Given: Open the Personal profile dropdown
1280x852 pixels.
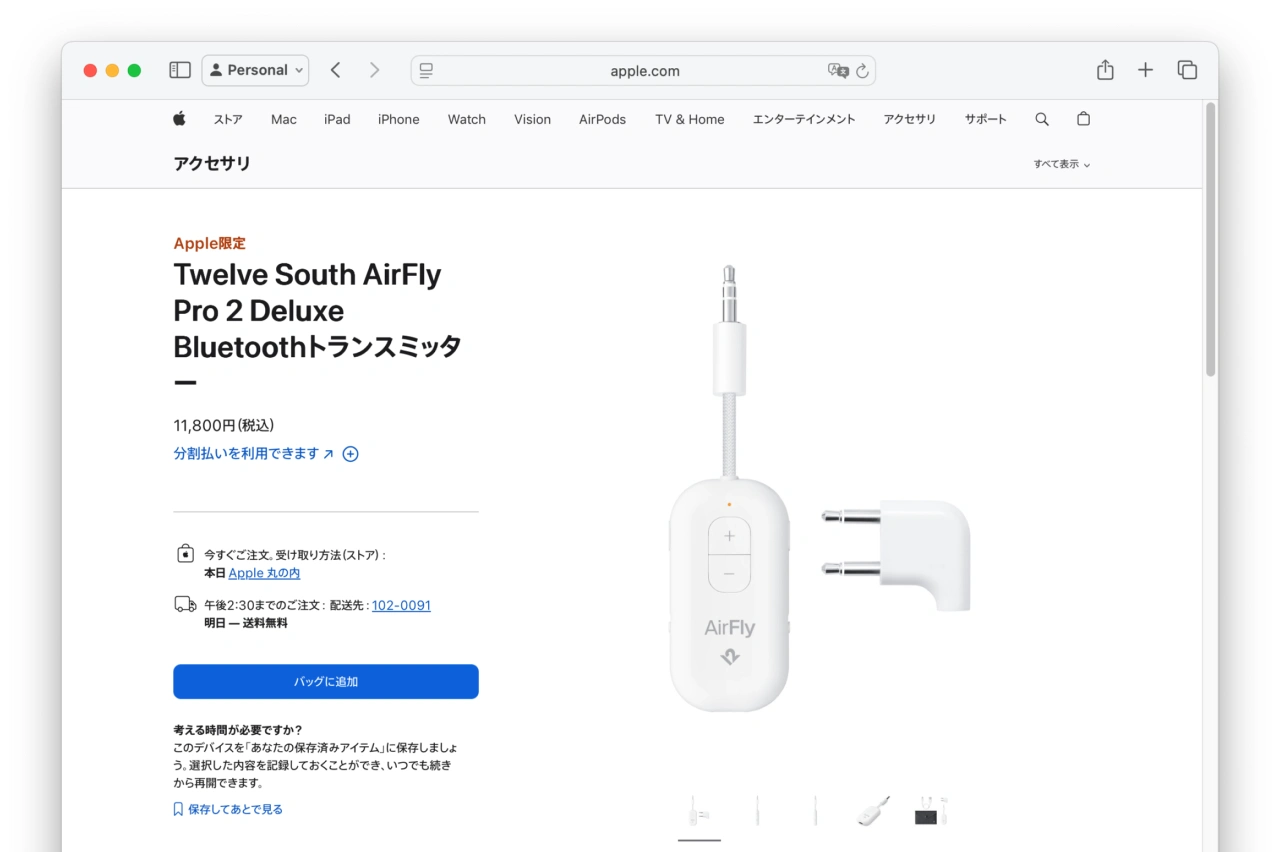Looking at the screenshot, I should [256, 70].
